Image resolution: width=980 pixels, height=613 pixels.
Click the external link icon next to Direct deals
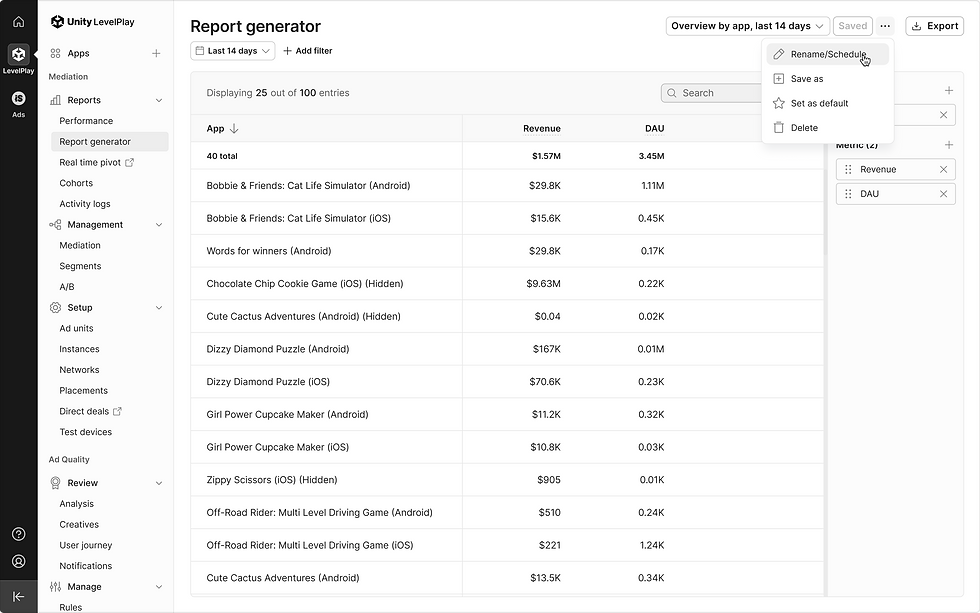point(117,411)
